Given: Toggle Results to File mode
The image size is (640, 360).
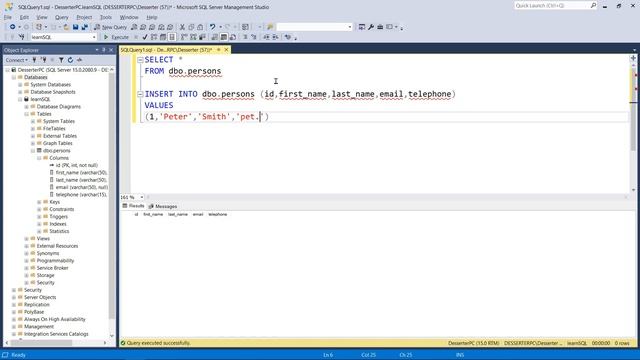Looking at the screenshot, I should (x=233, y=37).
